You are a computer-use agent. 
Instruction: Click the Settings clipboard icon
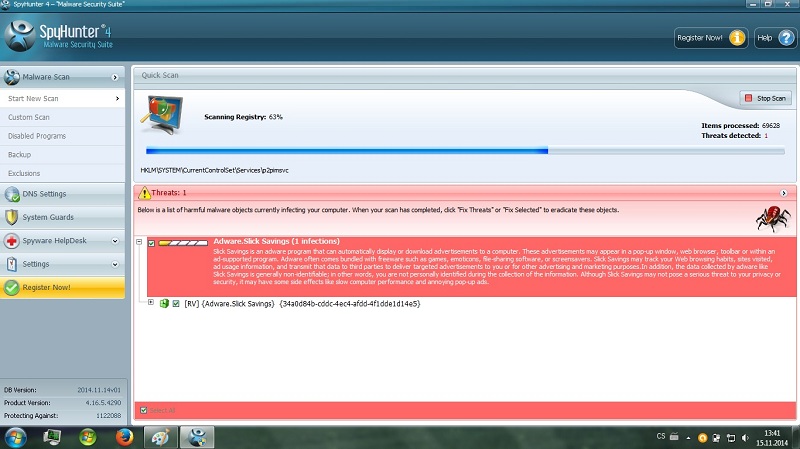(12, 264)
